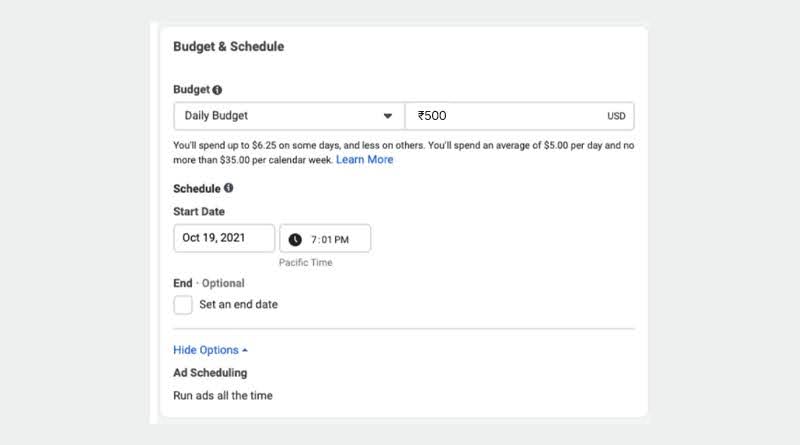Screen dimensions: 800x445
Task: Tick the Set an end date checkbox
Action: click(183, 305)
